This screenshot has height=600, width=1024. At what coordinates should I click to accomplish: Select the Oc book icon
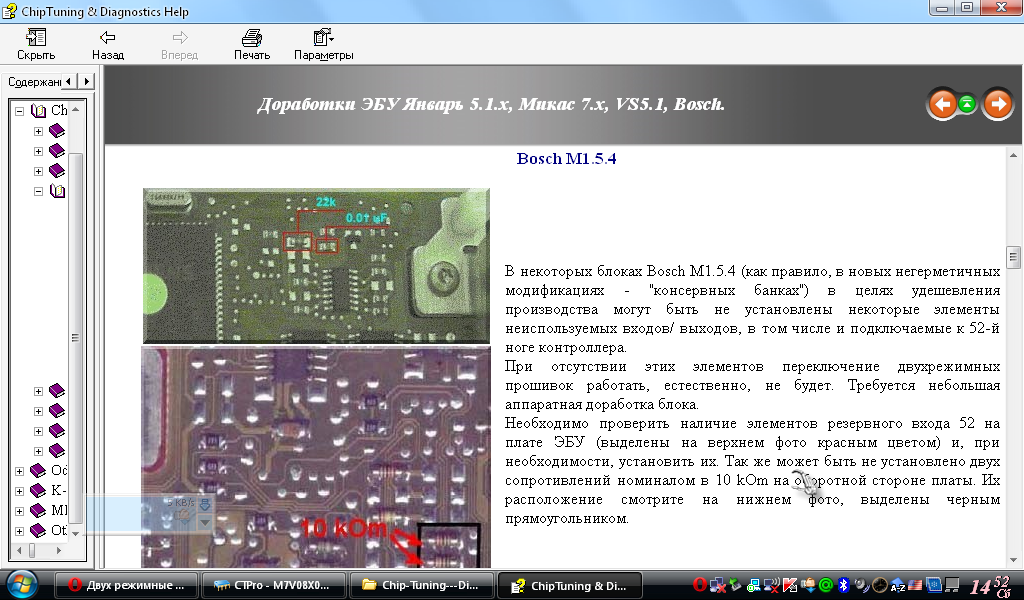tap(39, 470)
